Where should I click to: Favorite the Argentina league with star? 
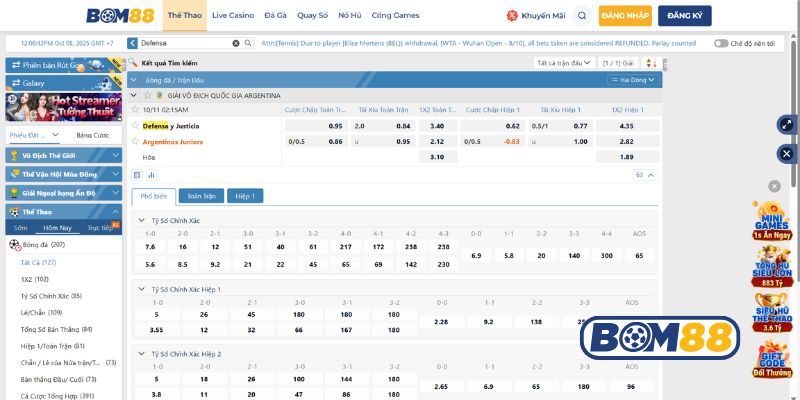[x=147, y=95]
